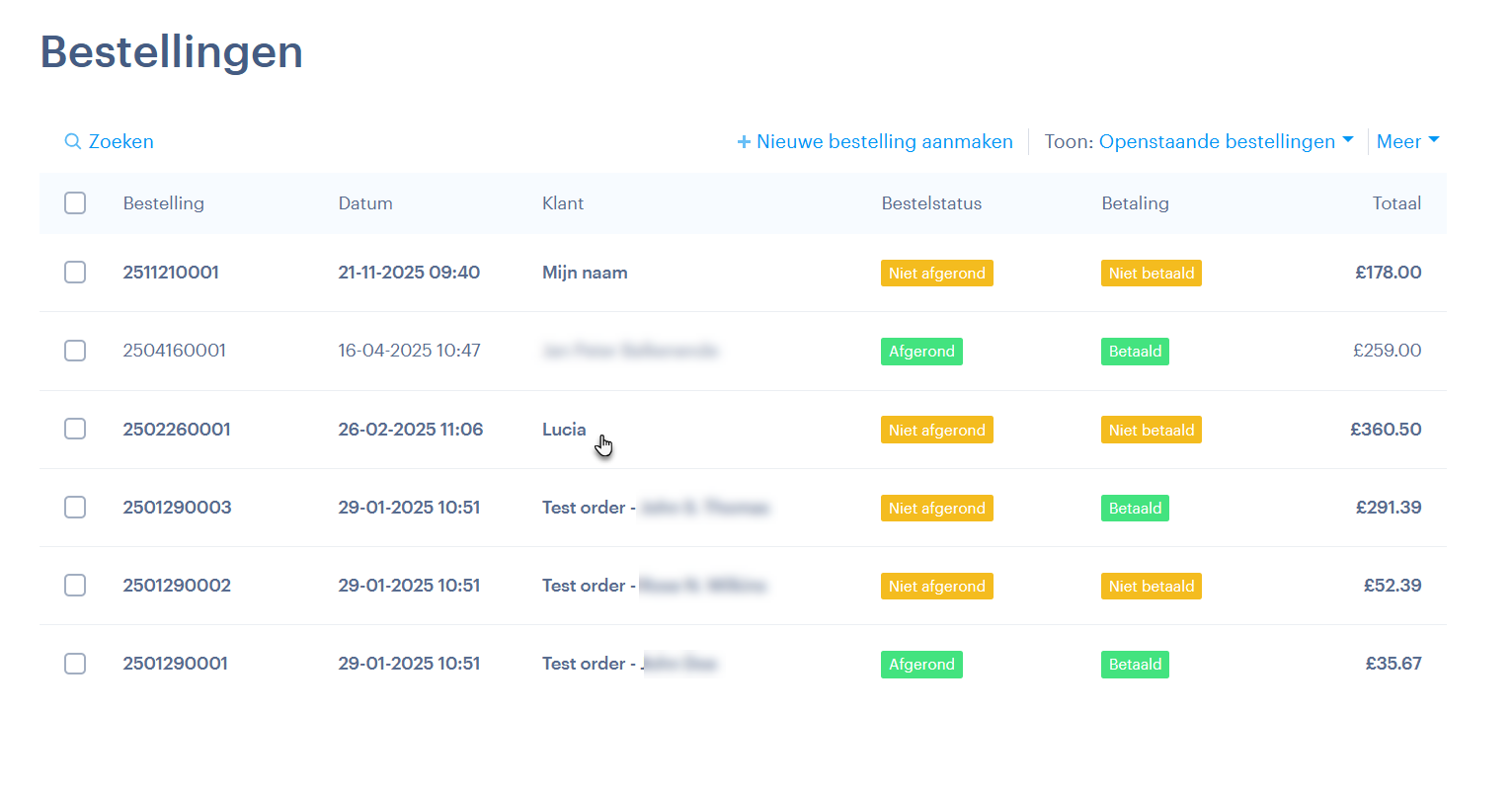Click the Bestelling column header
Screen dimensions: 1512x793
pos(164,203)
